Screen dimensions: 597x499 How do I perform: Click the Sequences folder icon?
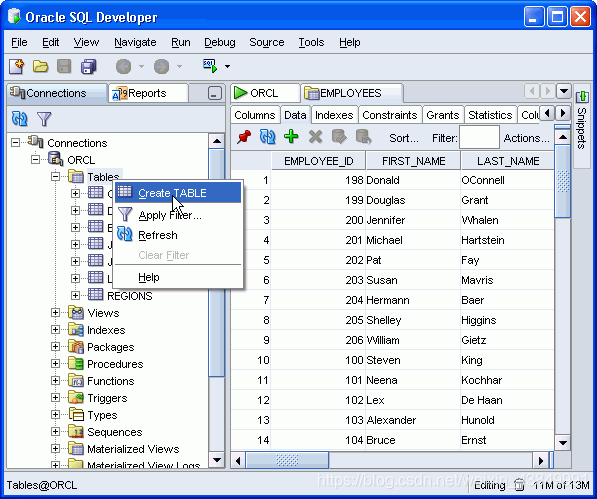coord(76,431)
